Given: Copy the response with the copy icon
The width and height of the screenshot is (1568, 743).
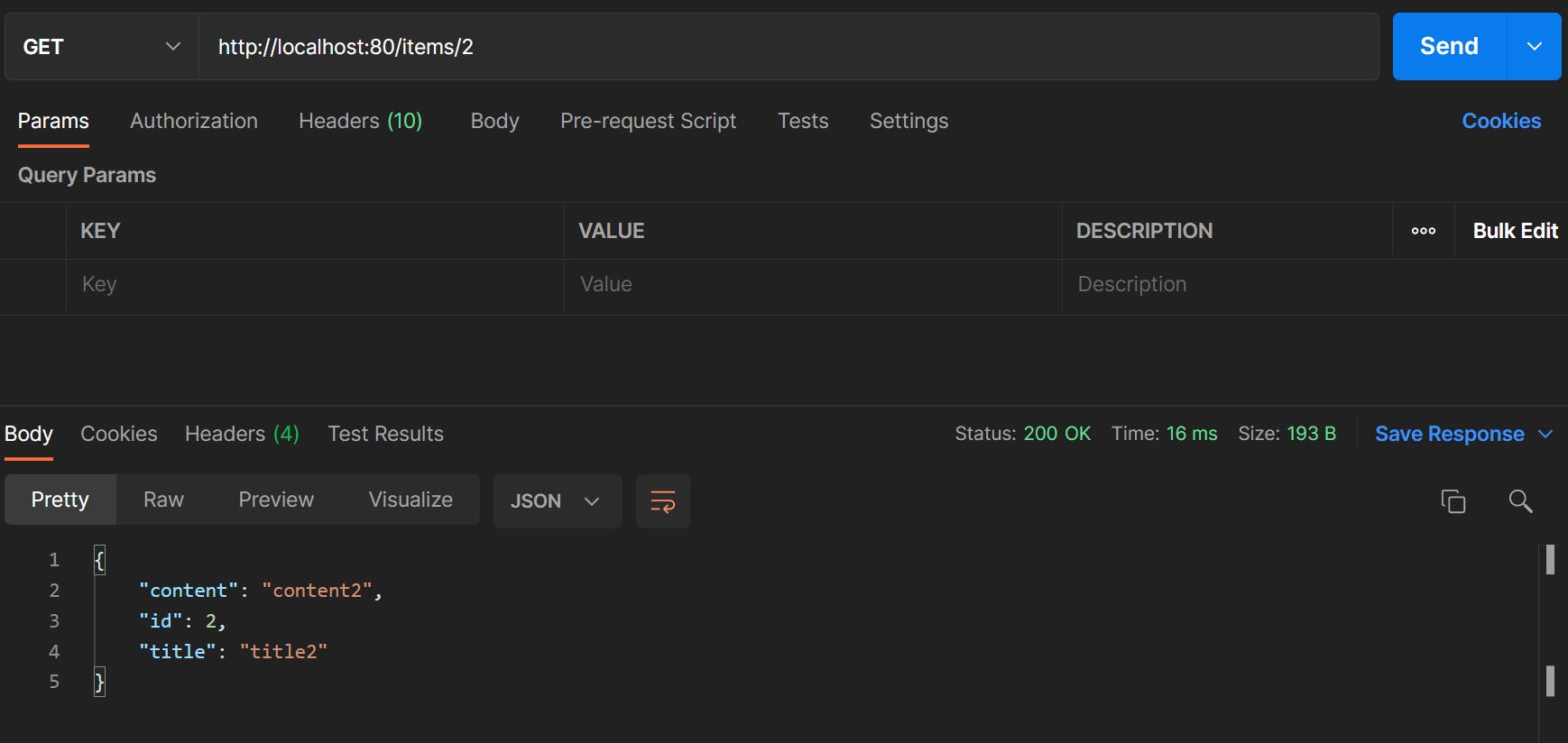Looking at the screenshot, I should click(1453, 501).
